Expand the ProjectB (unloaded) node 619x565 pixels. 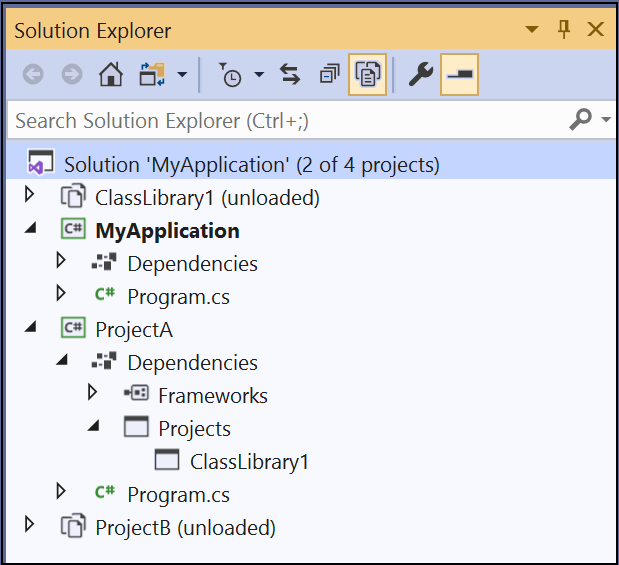(x=29, y=524)
